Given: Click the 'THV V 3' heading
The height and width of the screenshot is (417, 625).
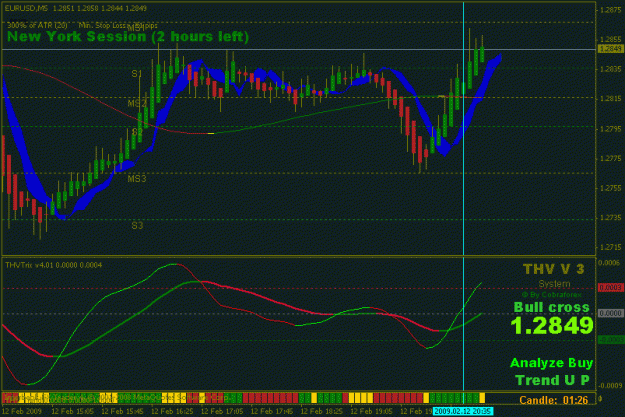Looking at the screenshot, I should pyautogui.click(x=553, y=269).
